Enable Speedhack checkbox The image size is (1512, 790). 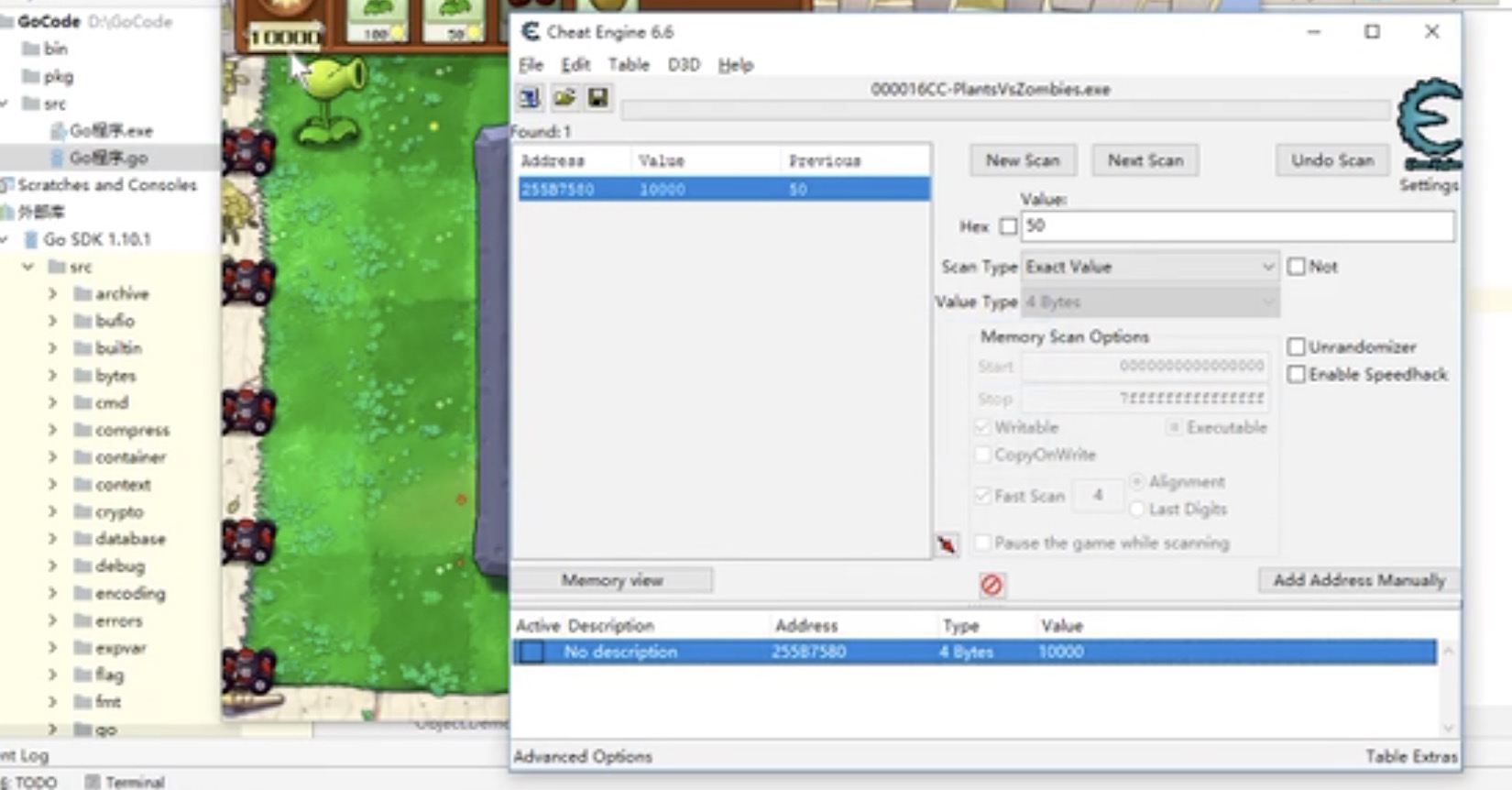click(1296, 374)
